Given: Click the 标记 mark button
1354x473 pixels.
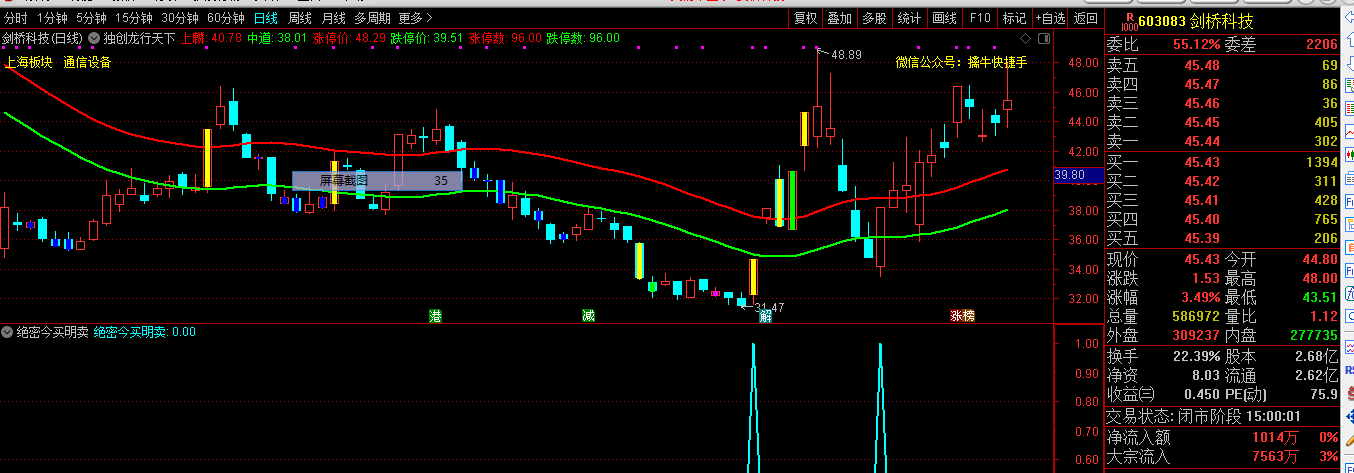Looking at the screenshot, I should 1014,18.
